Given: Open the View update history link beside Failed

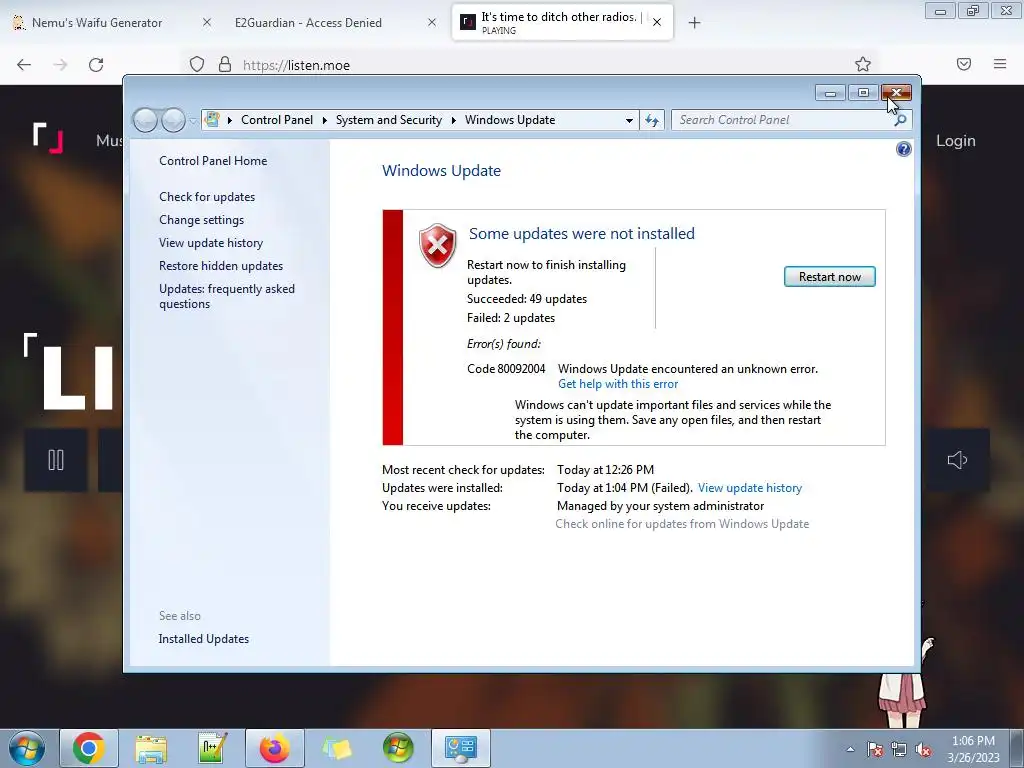Looking at the screenshot, I should click(750, 488).
